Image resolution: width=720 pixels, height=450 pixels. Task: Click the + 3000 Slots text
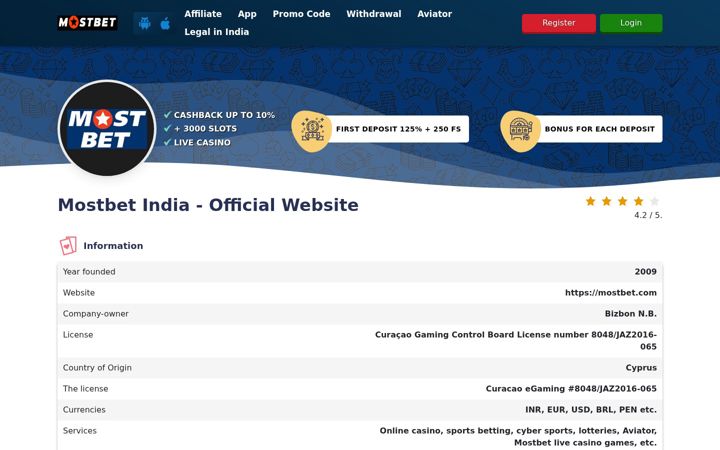(x=205, y=129)
